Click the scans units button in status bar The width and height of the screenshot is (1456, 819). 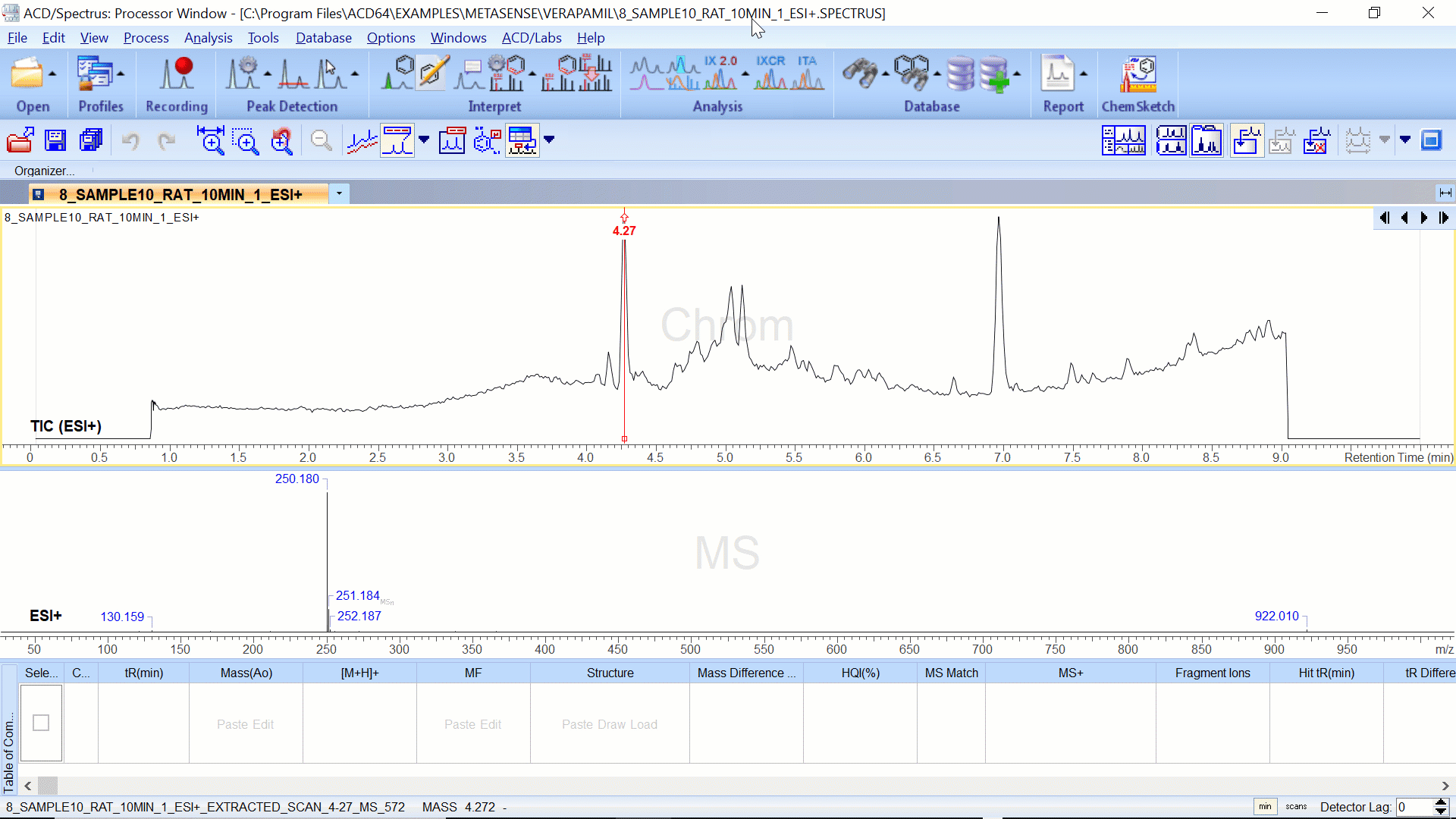pyautogui.click(x=1296, y=807)
